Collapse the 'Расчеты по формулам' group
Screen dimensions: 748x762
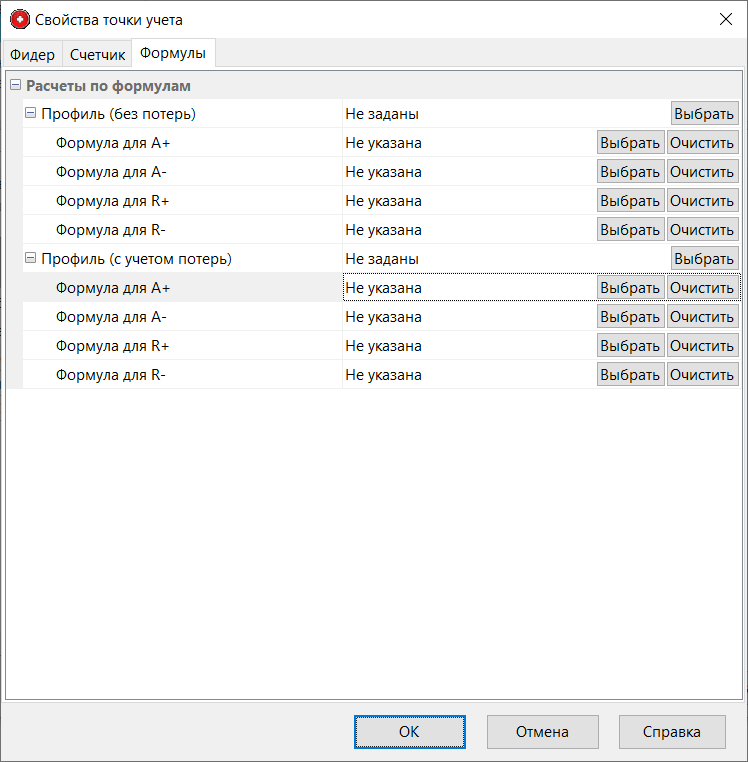(x=15, y=86)
